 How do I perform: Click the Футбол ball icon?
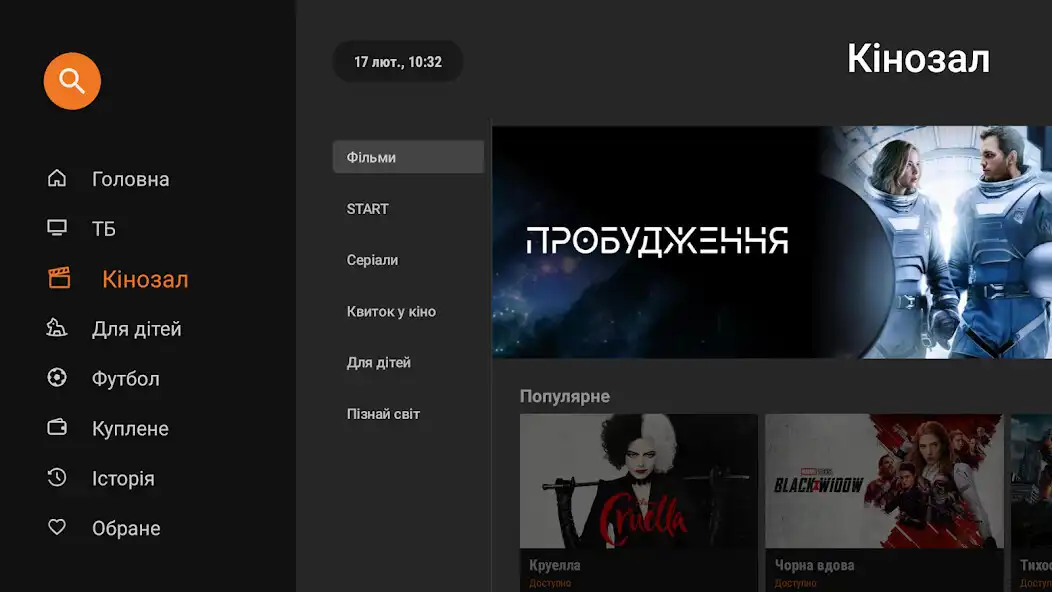(x=59, y=378)
